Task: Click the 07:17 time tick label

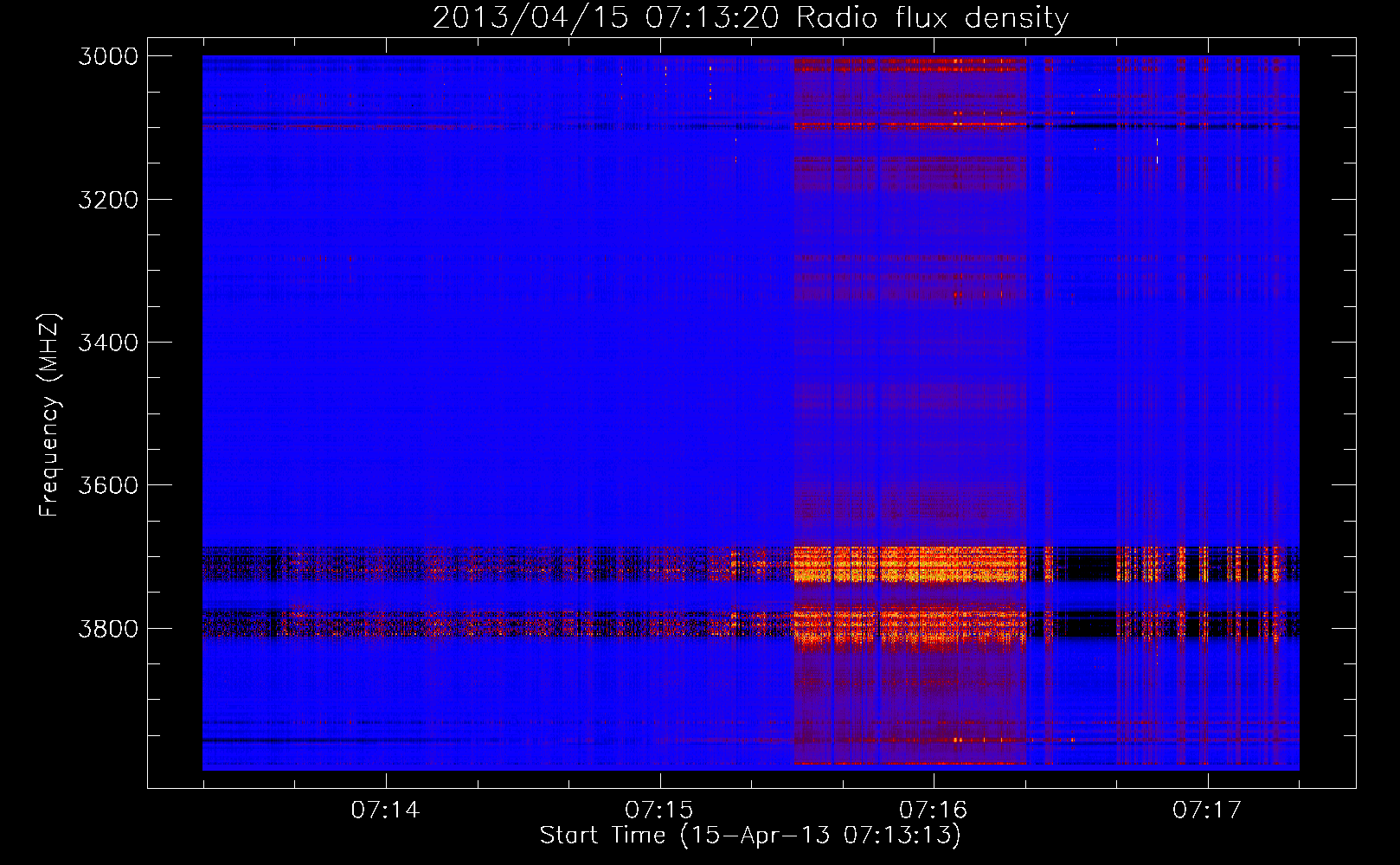Action: coord(1207,811)
